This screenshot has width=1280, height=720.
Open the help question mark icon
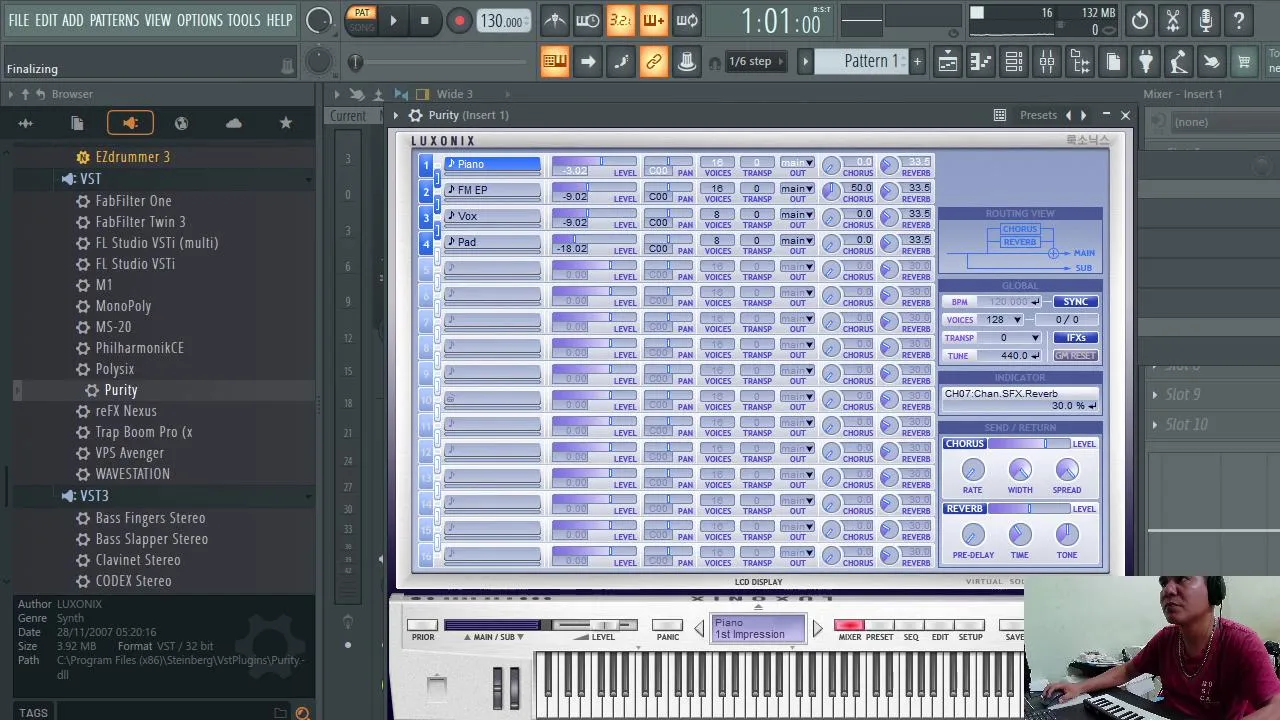click(x=1239, y=20)
